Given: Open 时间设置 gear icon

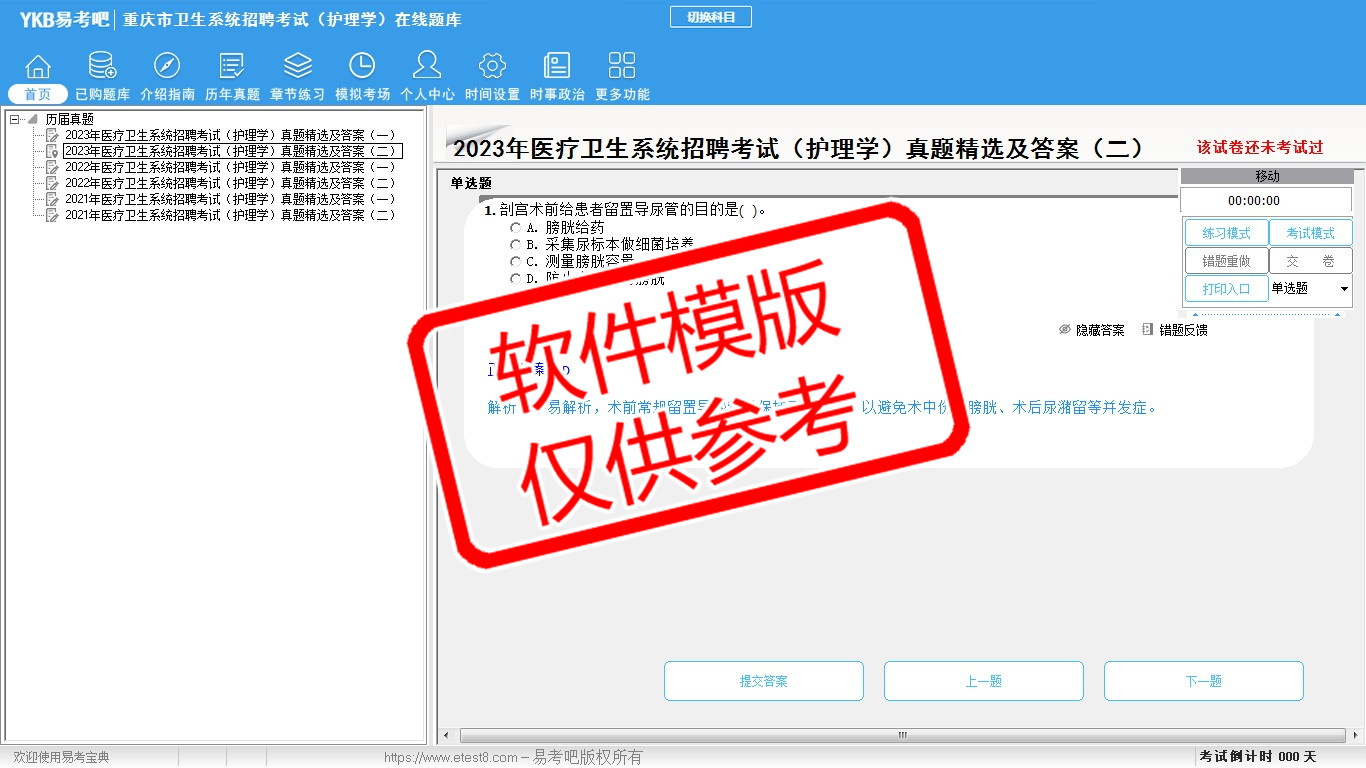Looking at the screenshot, I should tap(492, 67).
